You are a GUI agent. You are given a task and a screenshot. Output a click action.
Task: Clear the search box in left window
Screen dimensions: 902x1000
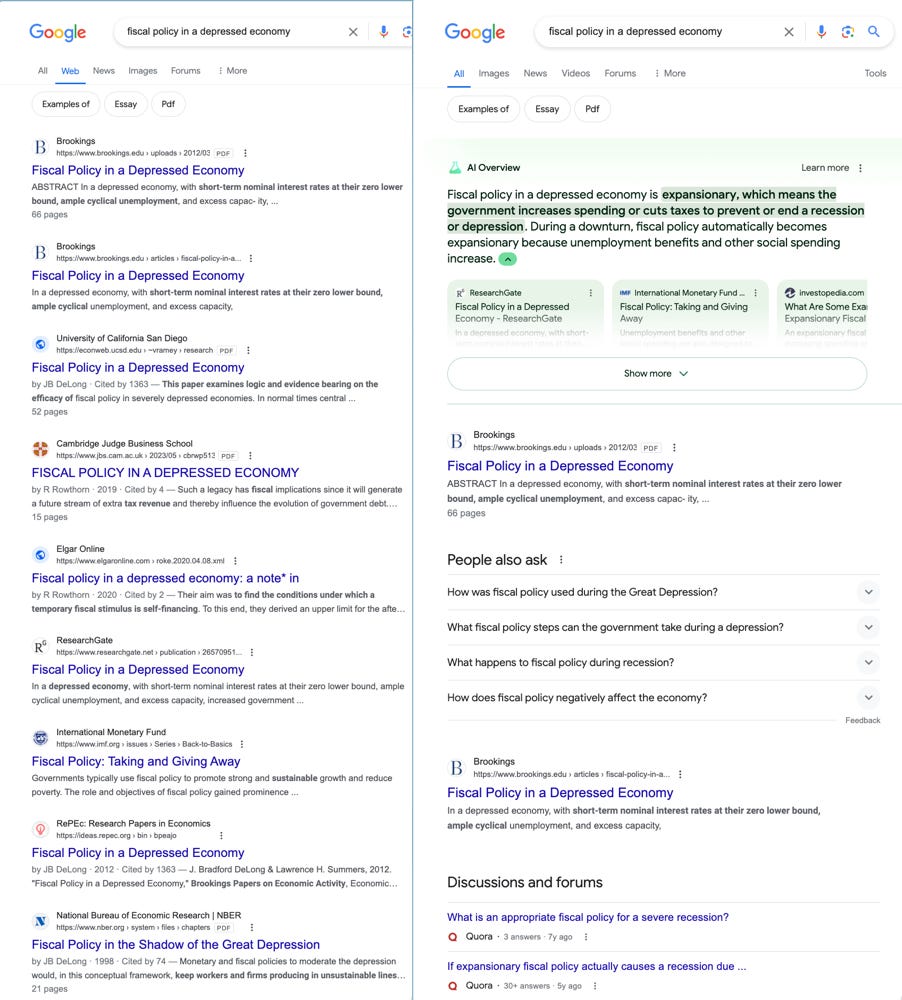pyautogui.click(x=353, y=32)
